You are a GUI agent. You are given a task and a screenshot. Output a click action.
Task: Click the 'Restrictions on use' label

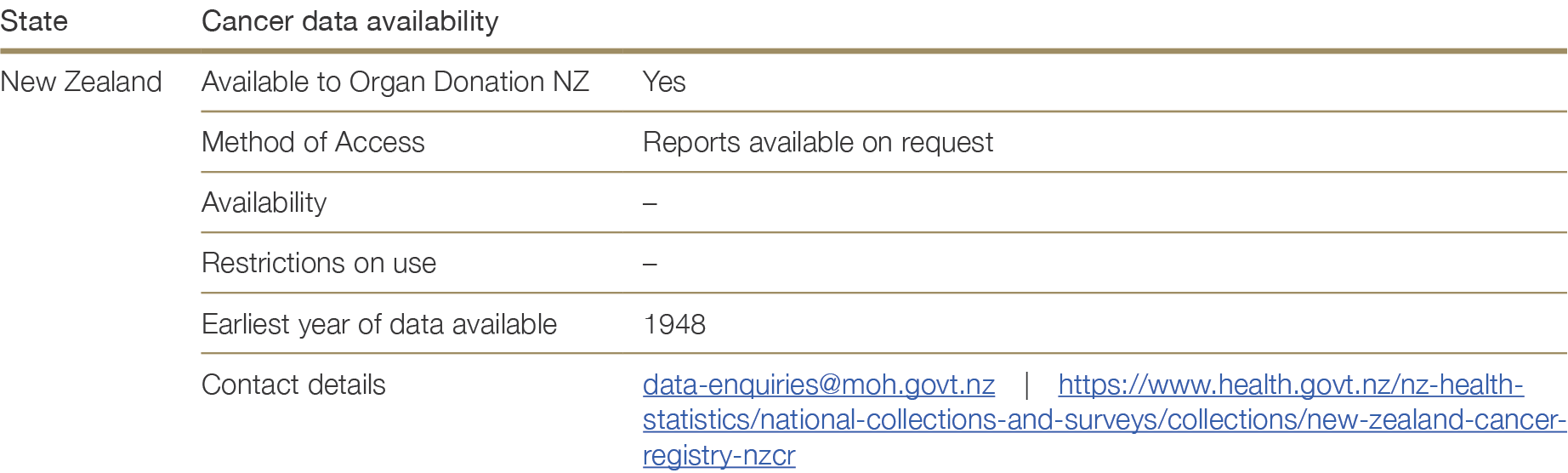[x=318, y=264]
